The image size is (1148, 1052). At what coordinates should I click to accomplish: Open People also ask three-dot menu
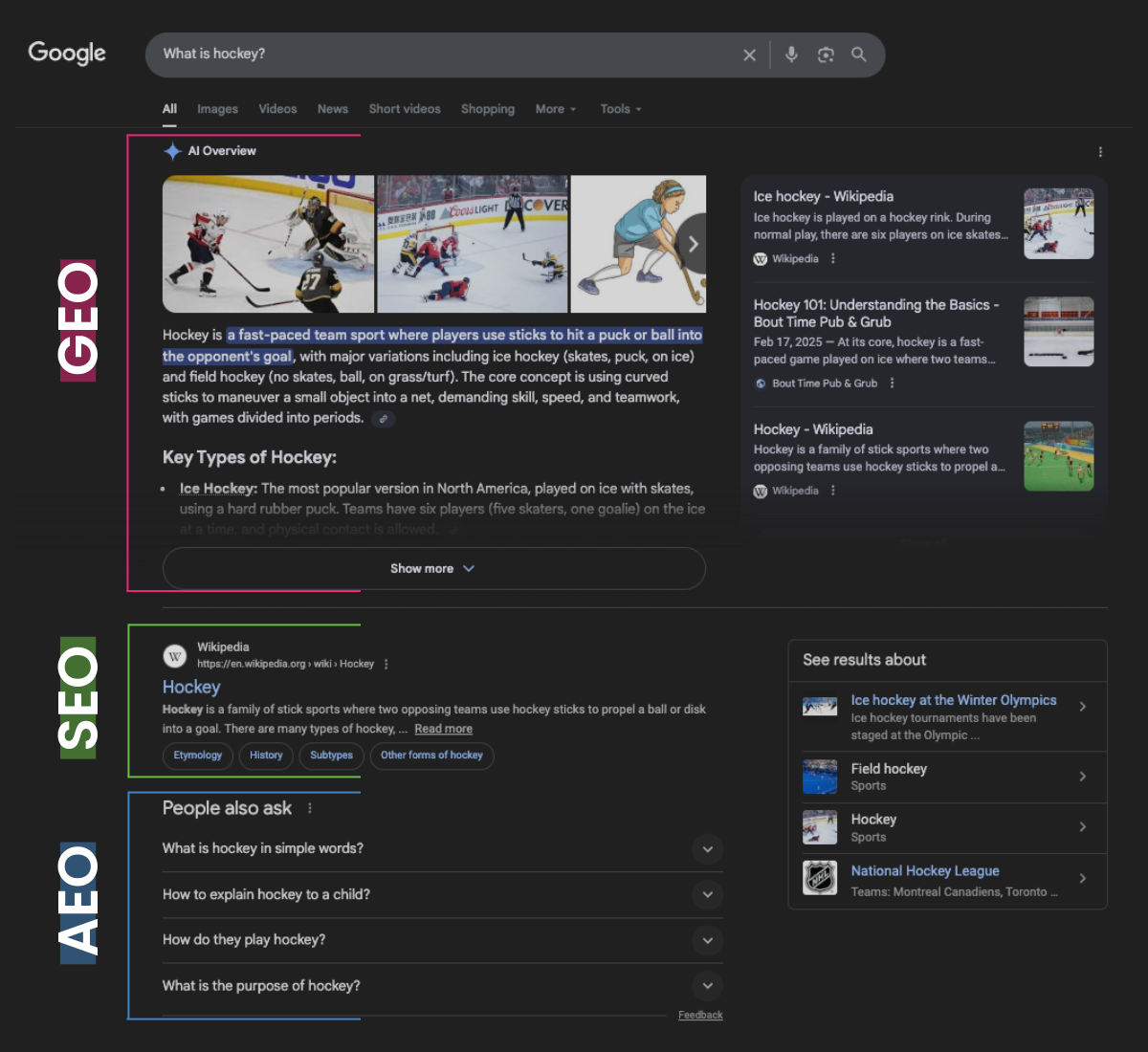pyautogui.click(x=310, y=809)
